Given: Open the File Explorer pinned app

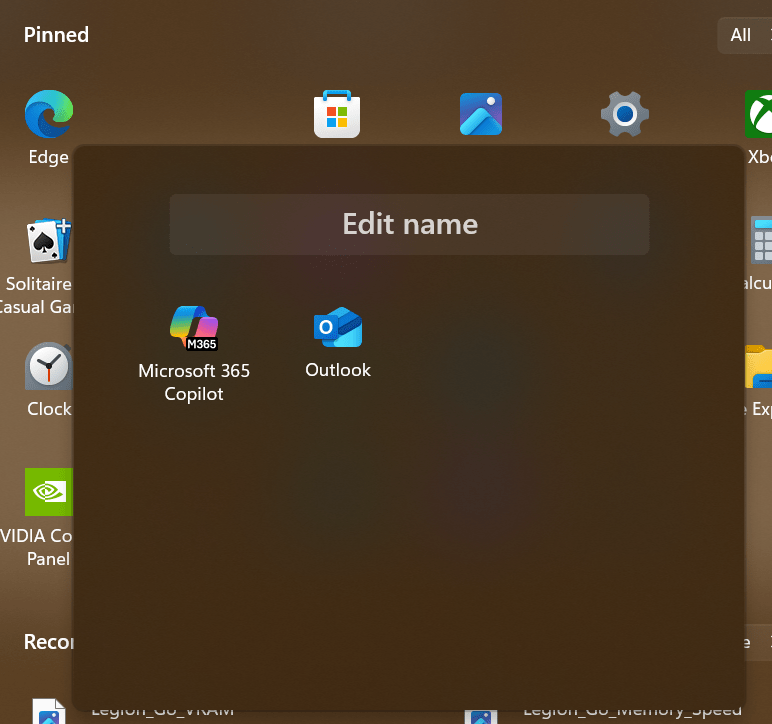Looking at the screenshot, I should (761, 368).
